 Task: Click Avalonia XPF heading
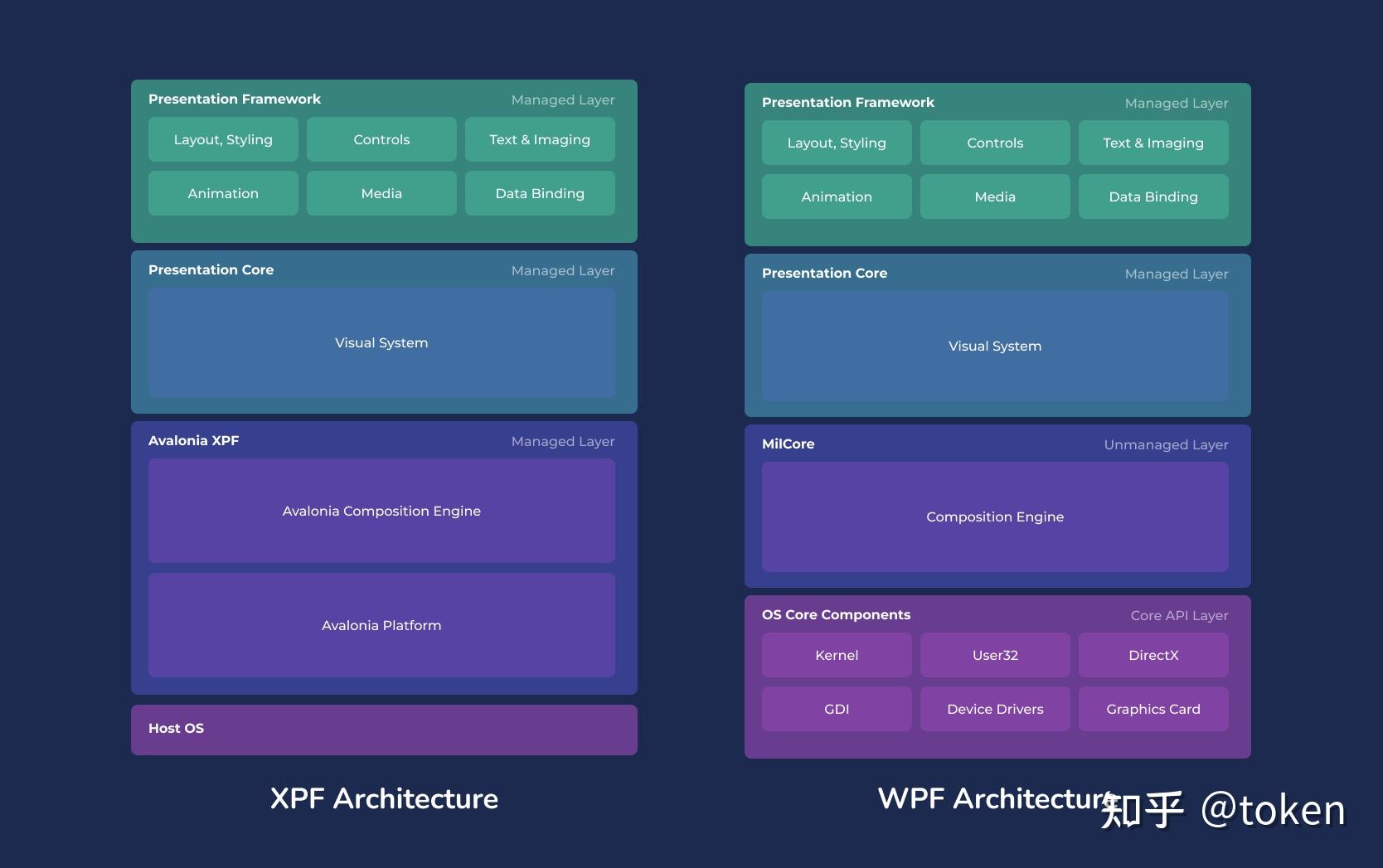click(193, 440)
